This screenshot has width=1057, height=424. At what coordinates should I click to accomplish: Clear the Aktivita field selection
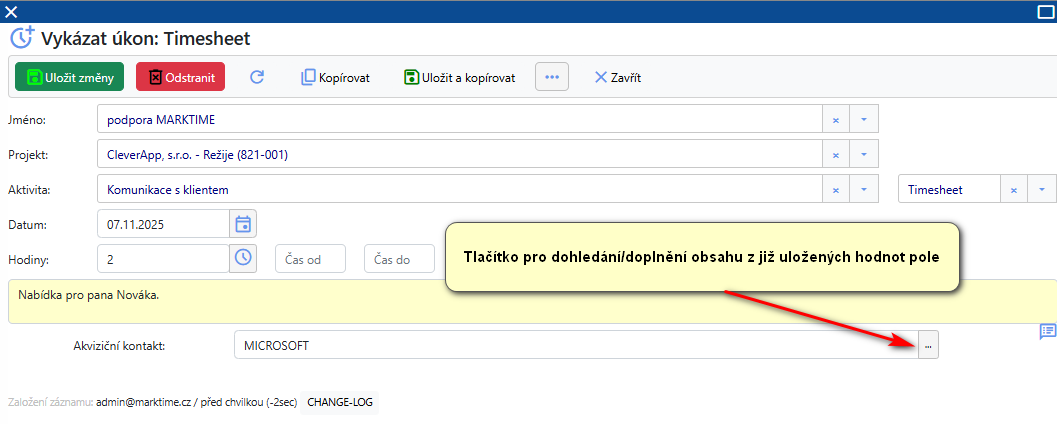(836, 189)
